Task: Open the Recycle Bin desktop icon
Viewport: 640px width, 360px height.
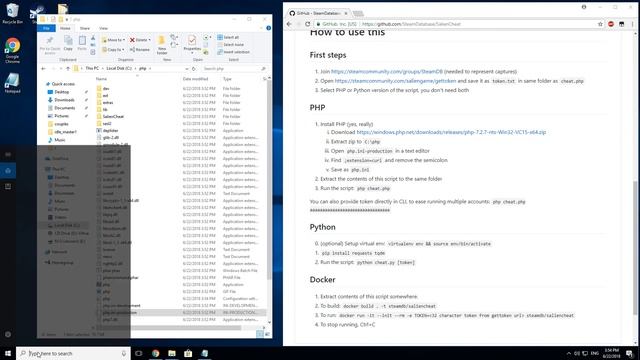Action: 12,13
